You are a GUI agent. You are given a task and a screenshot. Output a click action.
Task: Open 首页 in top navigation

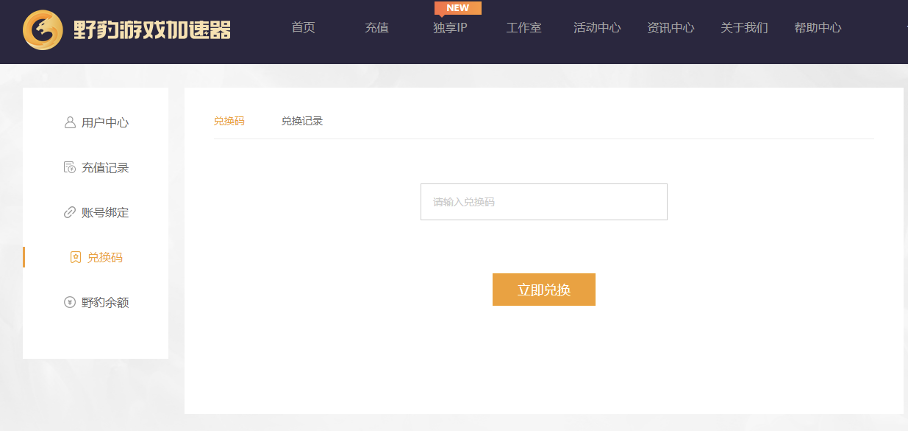pos(303,27)
